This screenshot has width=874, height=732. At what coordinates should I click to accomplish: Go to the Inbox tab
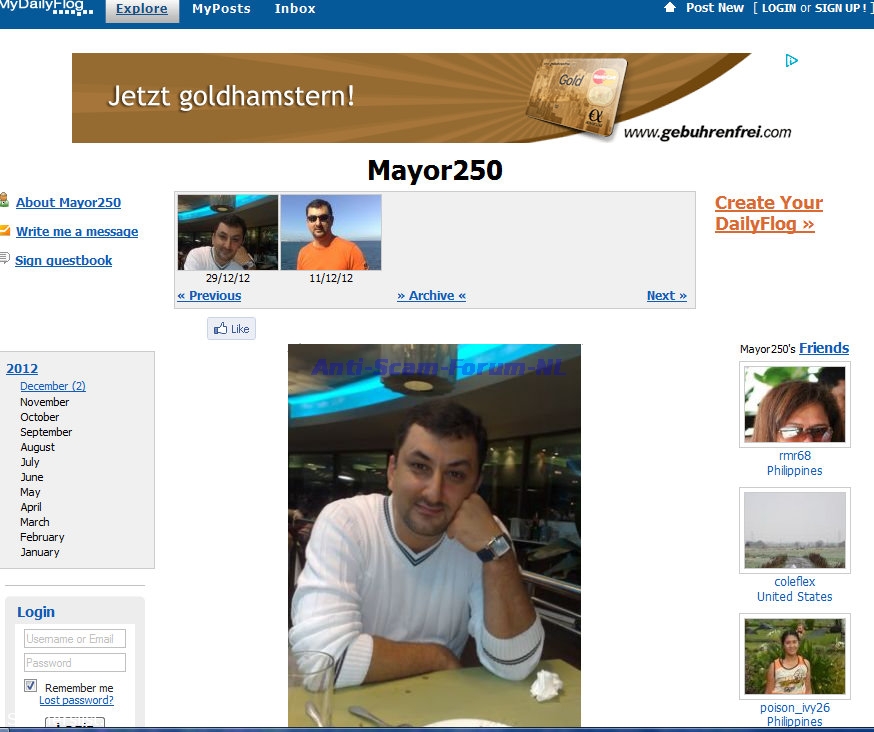(x=295, y=9)
